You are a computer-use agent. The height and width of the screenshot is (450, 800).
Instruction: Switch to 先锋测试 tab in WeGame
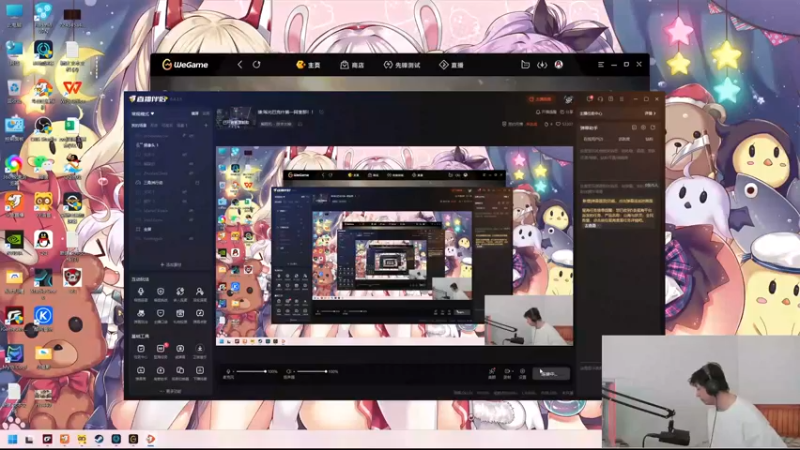pyautogui.click(x=402, y=65)
